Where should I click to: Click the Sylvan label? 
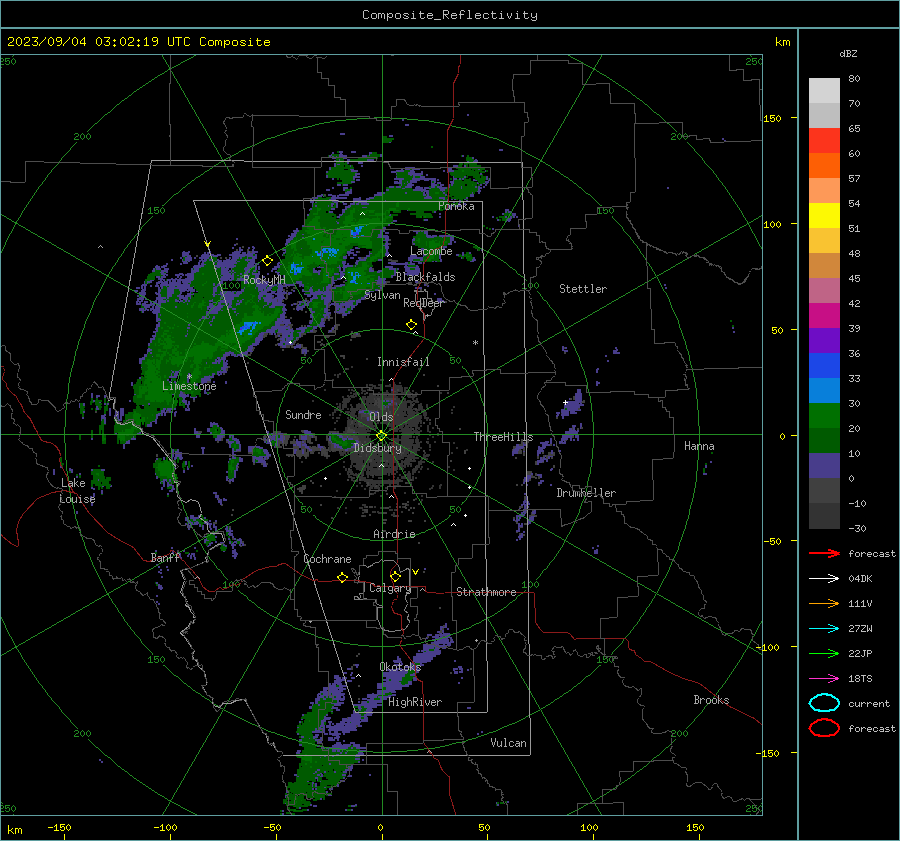click(x=382, y=295)
